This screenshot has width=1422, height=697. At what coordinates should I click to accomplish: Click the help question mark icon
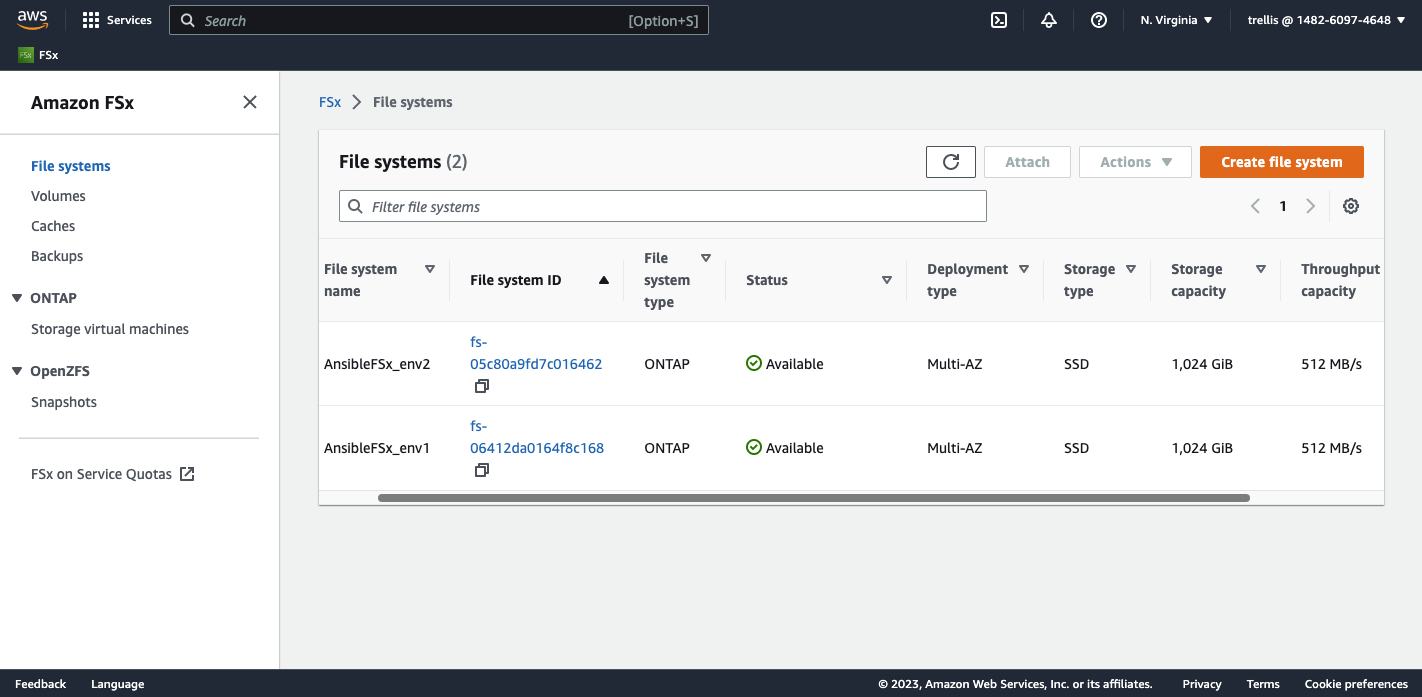(x=1098, y=20)
